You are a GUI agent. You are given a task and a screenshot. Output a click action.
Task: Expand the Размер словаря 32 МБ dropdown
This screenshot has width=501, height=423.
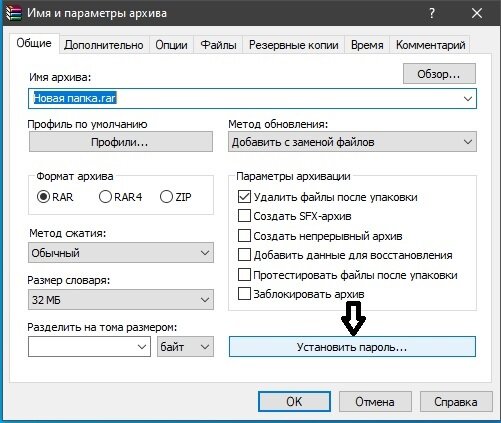coord(121,300)
